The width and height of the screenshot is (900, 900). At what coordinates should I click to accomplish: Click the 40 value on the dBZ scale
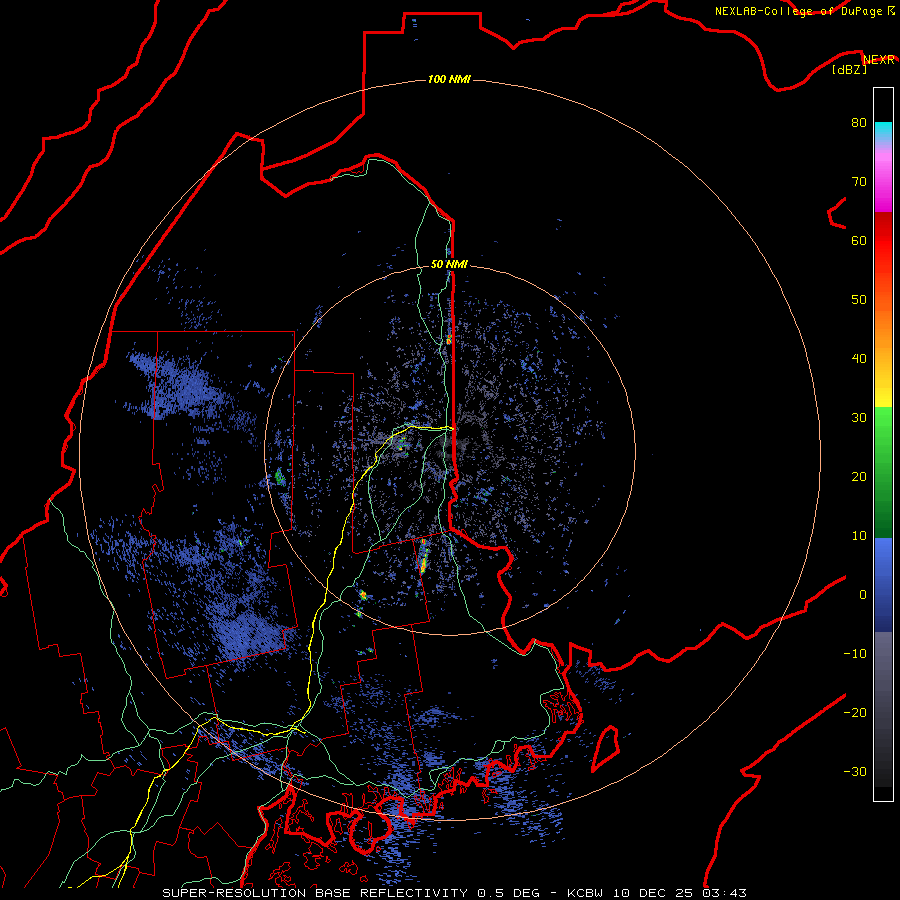[x=859, y=359]
